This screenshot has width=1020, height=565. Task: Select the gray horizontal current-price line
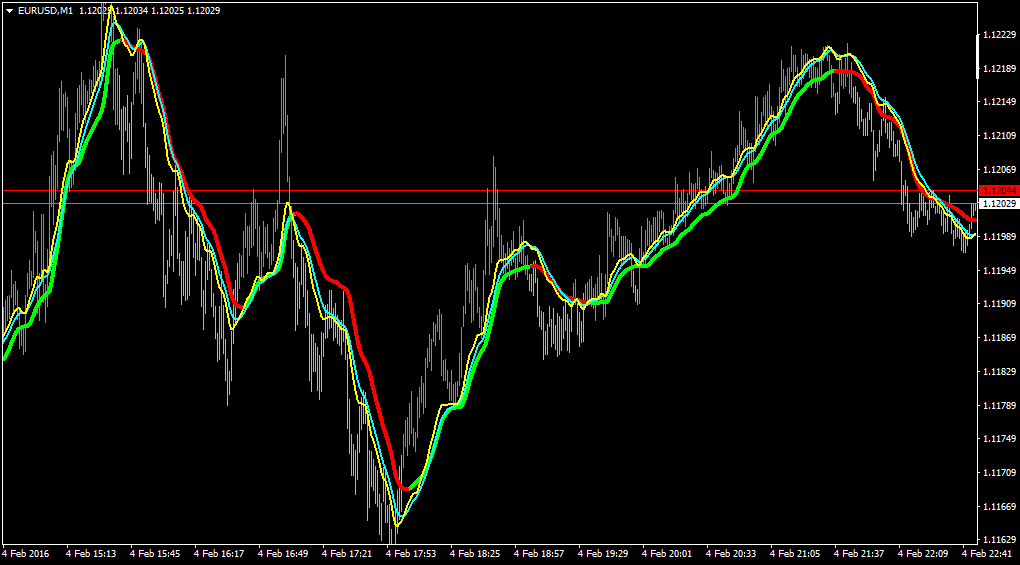pos(490,204)
